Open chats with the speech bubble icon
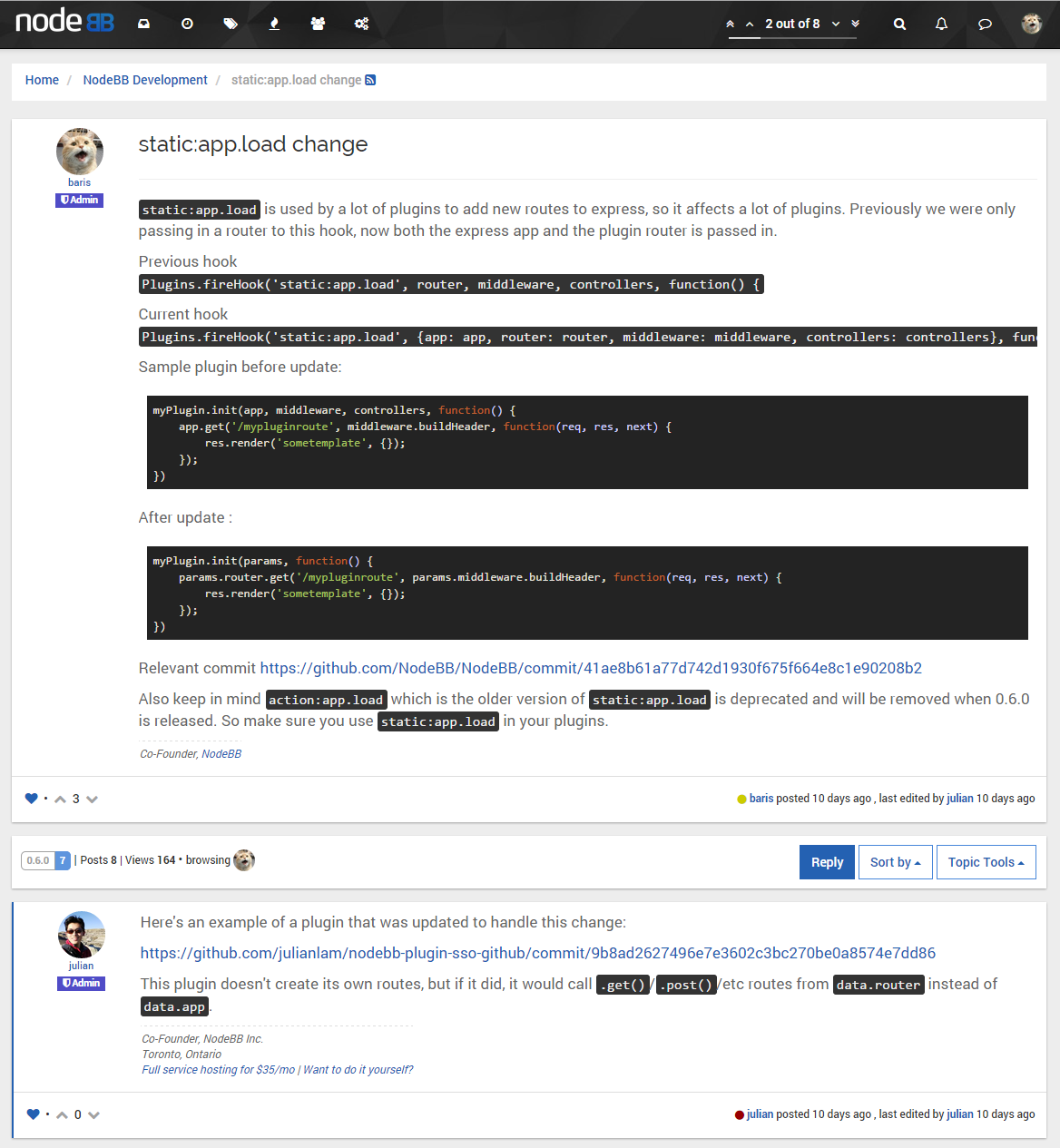Screen dimensions: 1060x1148 click(x=985, y=24)
